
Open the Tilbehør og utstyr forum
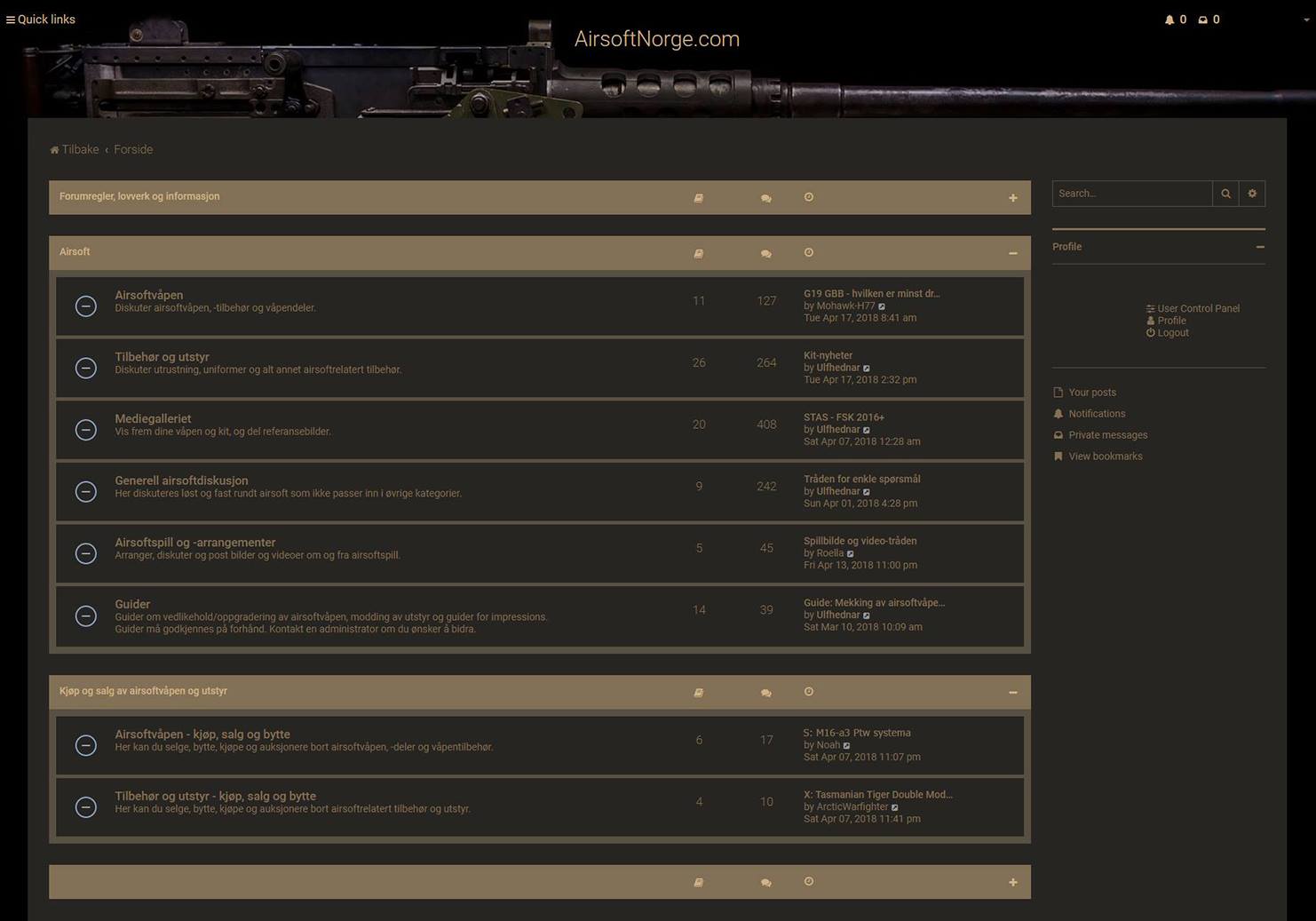(x=162, y=357)
